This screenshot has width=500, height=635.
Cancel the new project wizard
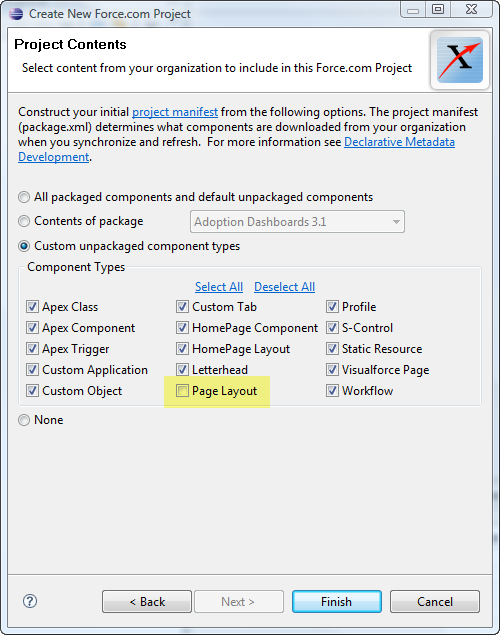point(435,601)
